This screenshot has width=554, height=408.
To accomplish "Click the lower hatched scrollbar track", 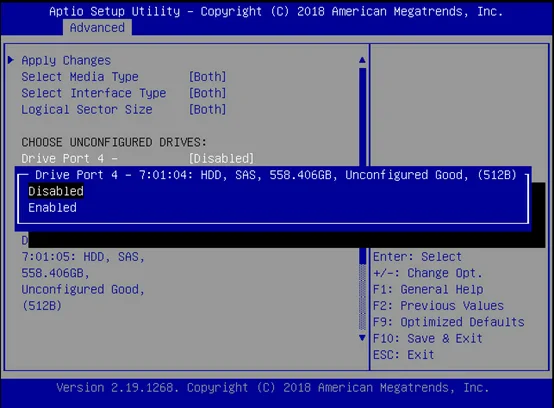I will 362,297.
